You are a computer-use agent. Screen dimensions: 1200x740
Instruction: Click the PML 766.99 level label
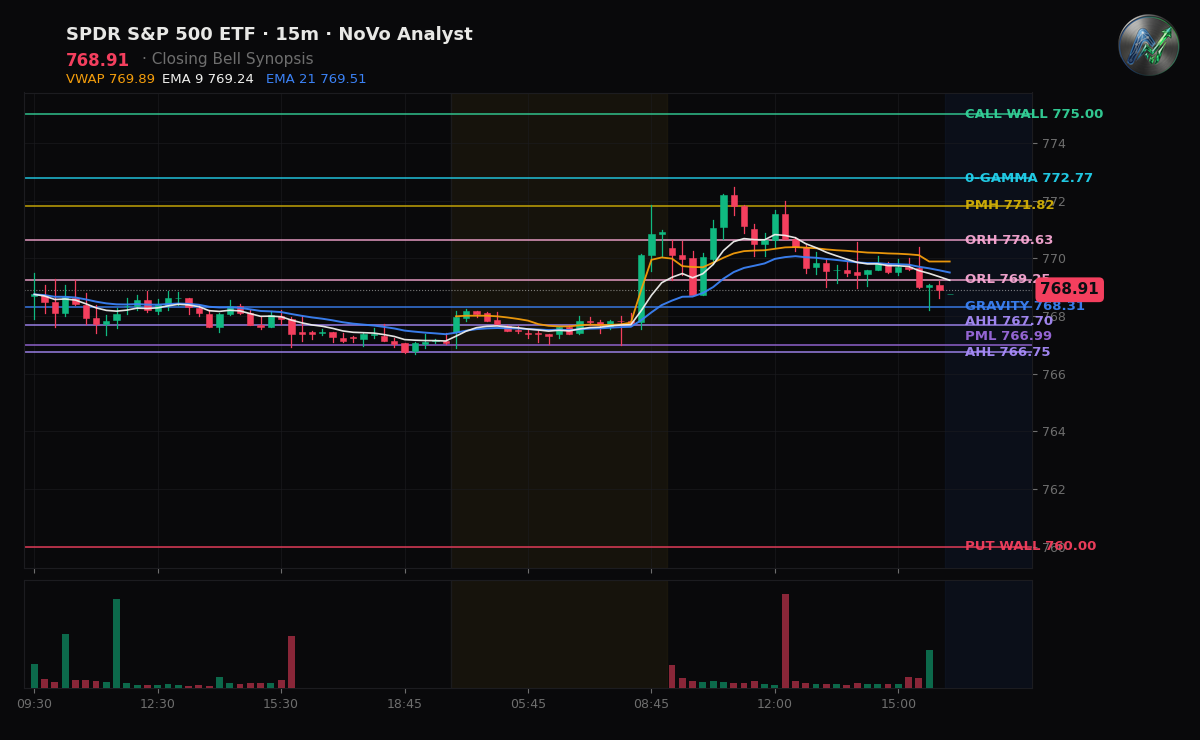click(x=1008, y=336)
